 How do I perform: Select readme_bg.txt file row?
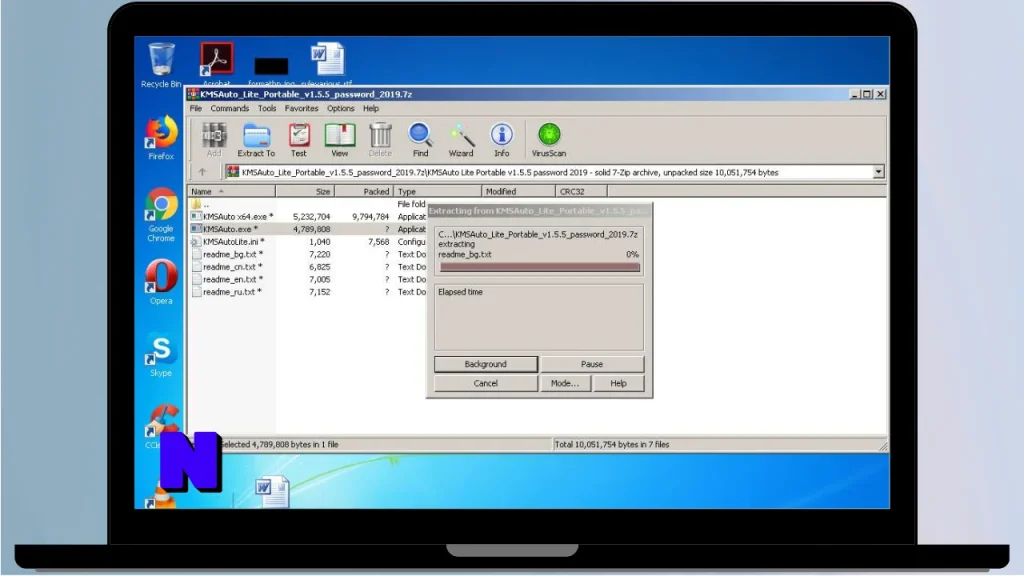[x=307, y=254]
